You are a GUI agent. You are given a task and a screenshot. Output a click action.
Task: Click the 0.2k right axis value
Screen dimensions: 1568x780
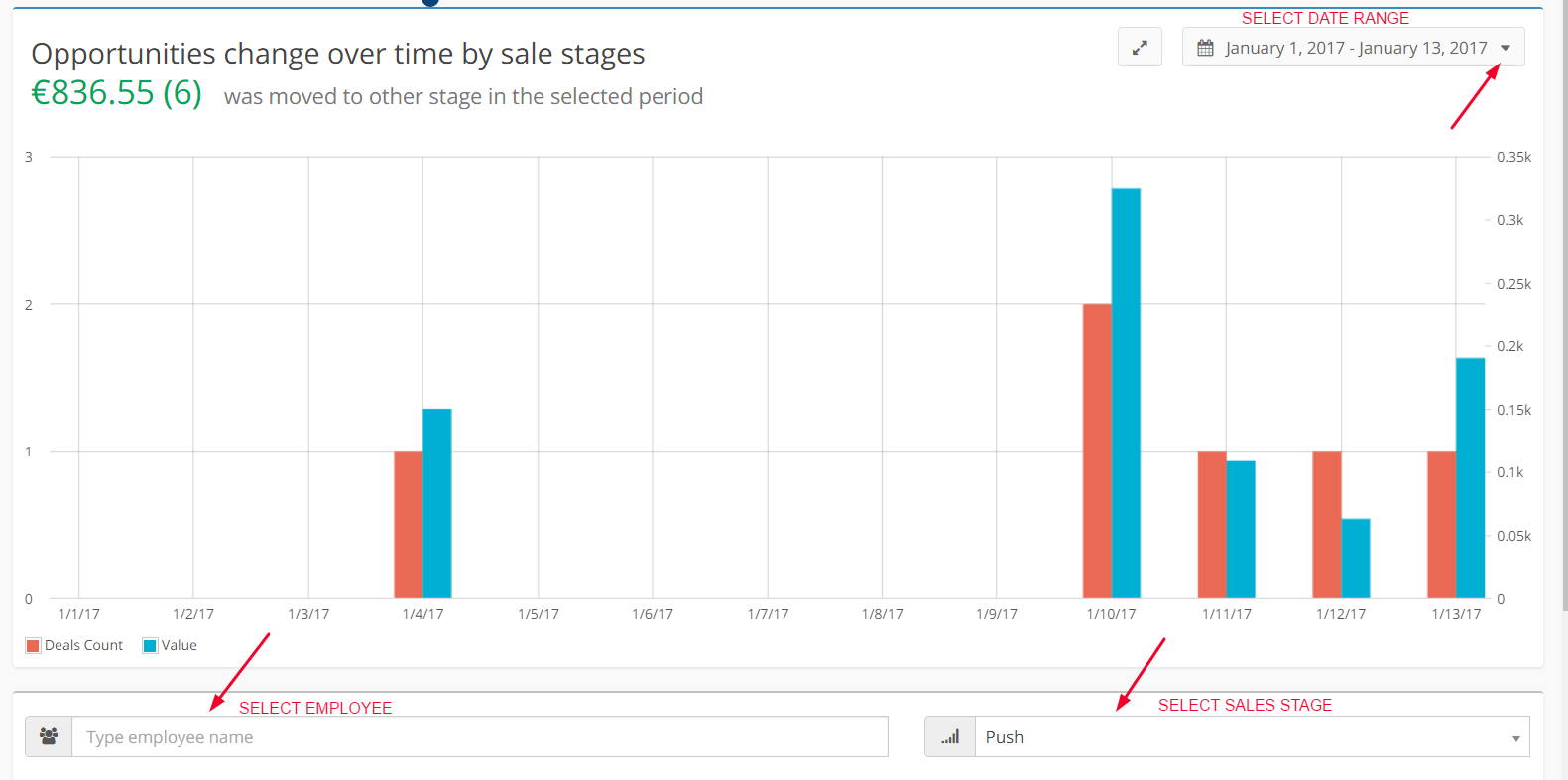[x=1509, y=346]
